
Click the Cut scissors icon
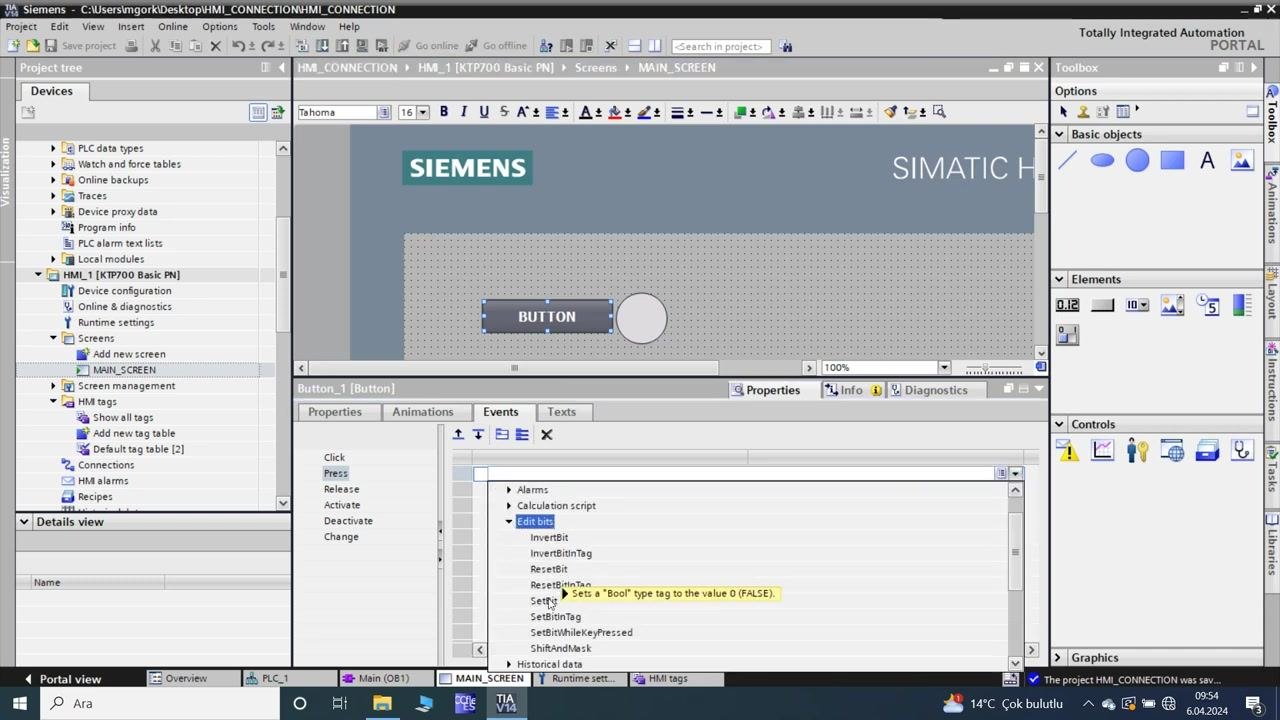155,46
